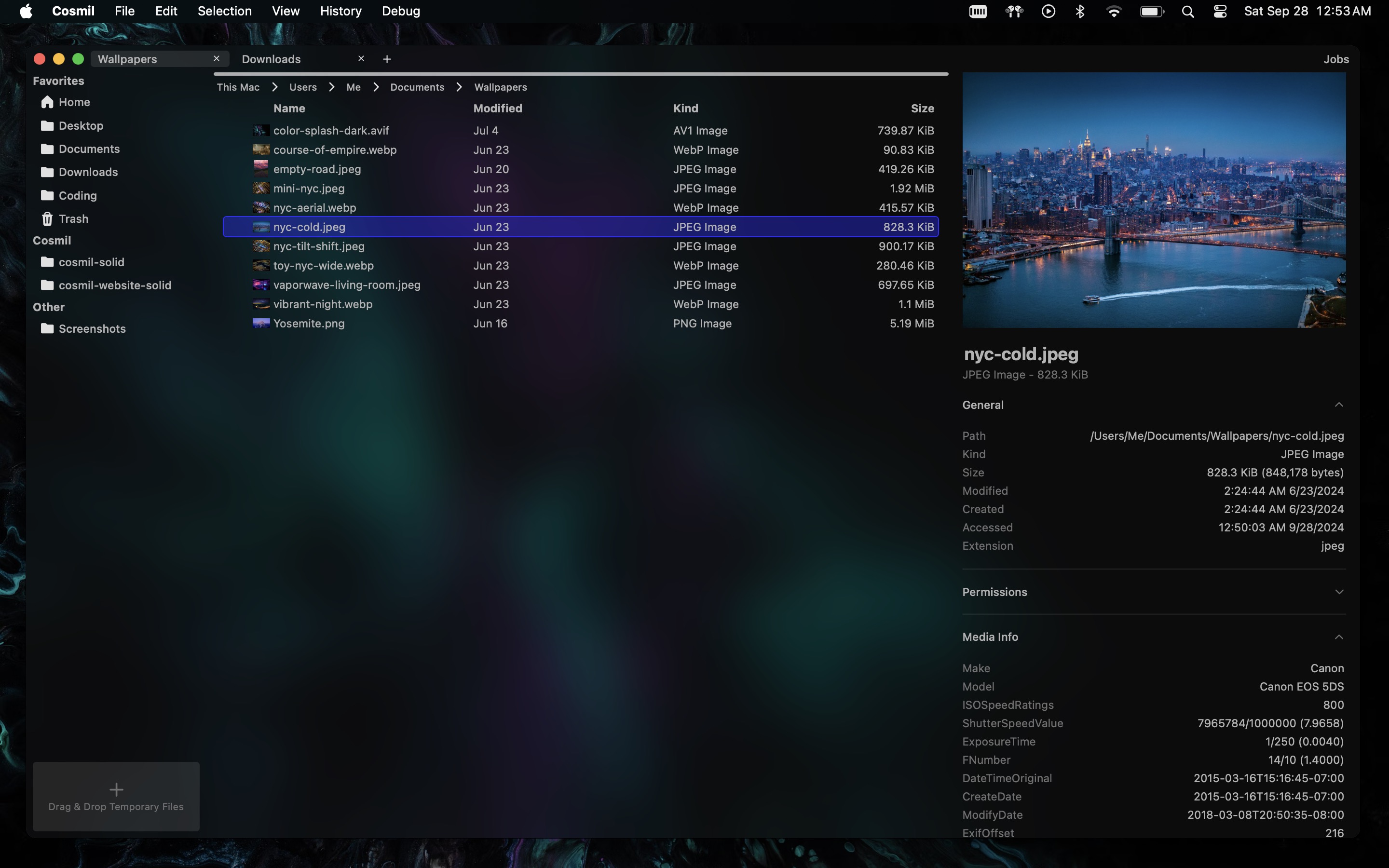Close the Downloads tab

[x=361, y=58]
